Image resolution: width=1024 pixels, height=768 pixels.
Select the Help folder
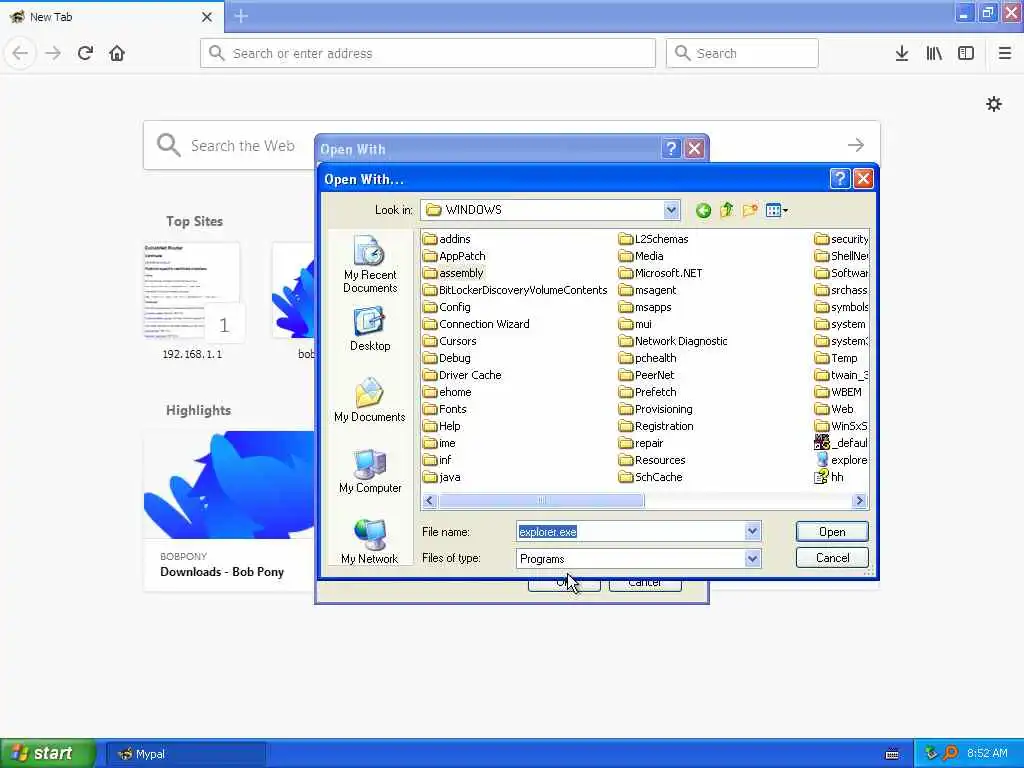[442, 426]
